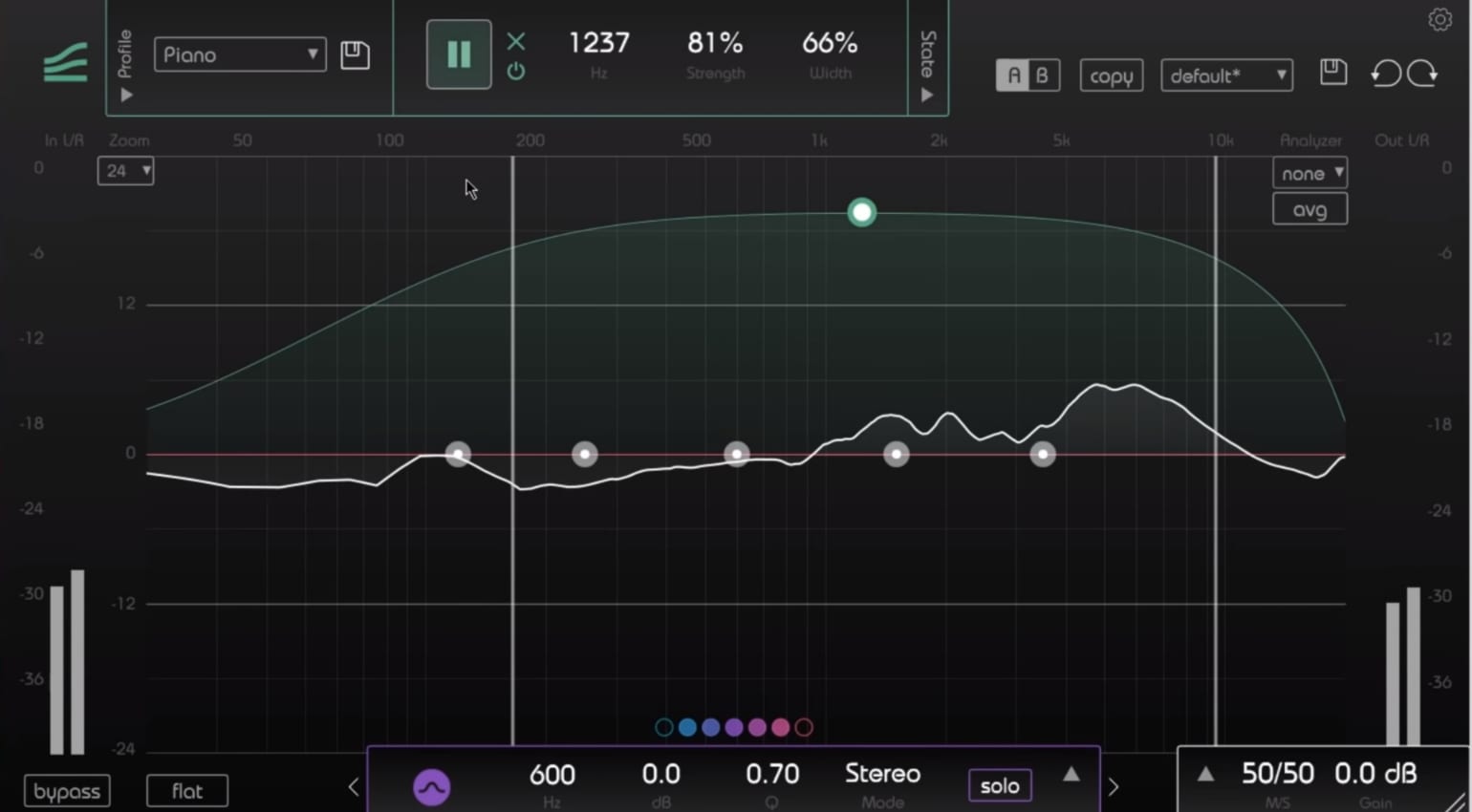Click the 0.70 Q value
The width and height of the screenshot is (1472, 812).
pos(772,774)
